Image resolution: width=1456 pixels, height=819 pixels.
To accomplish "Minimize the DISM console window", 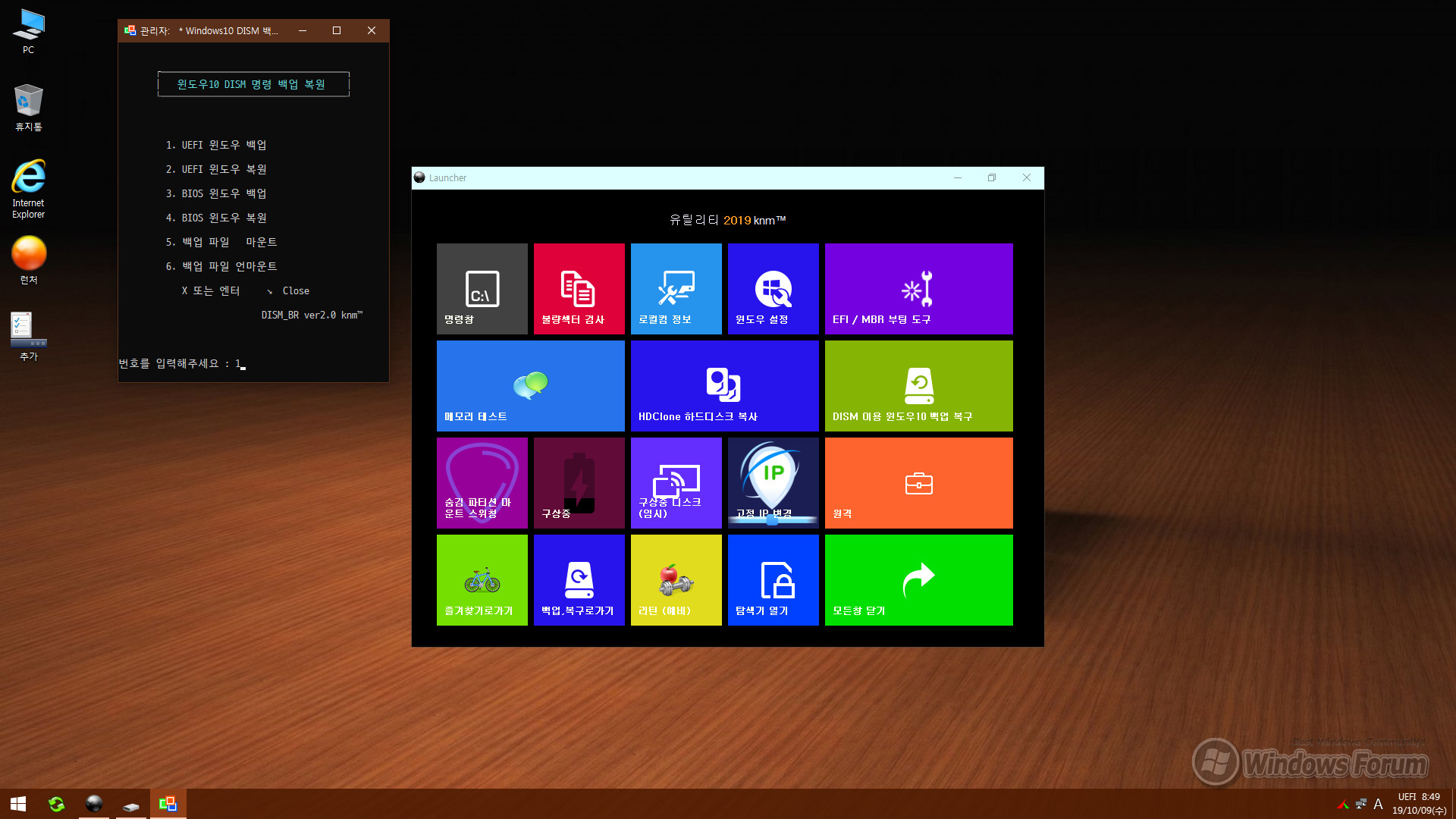I will 303,30.
